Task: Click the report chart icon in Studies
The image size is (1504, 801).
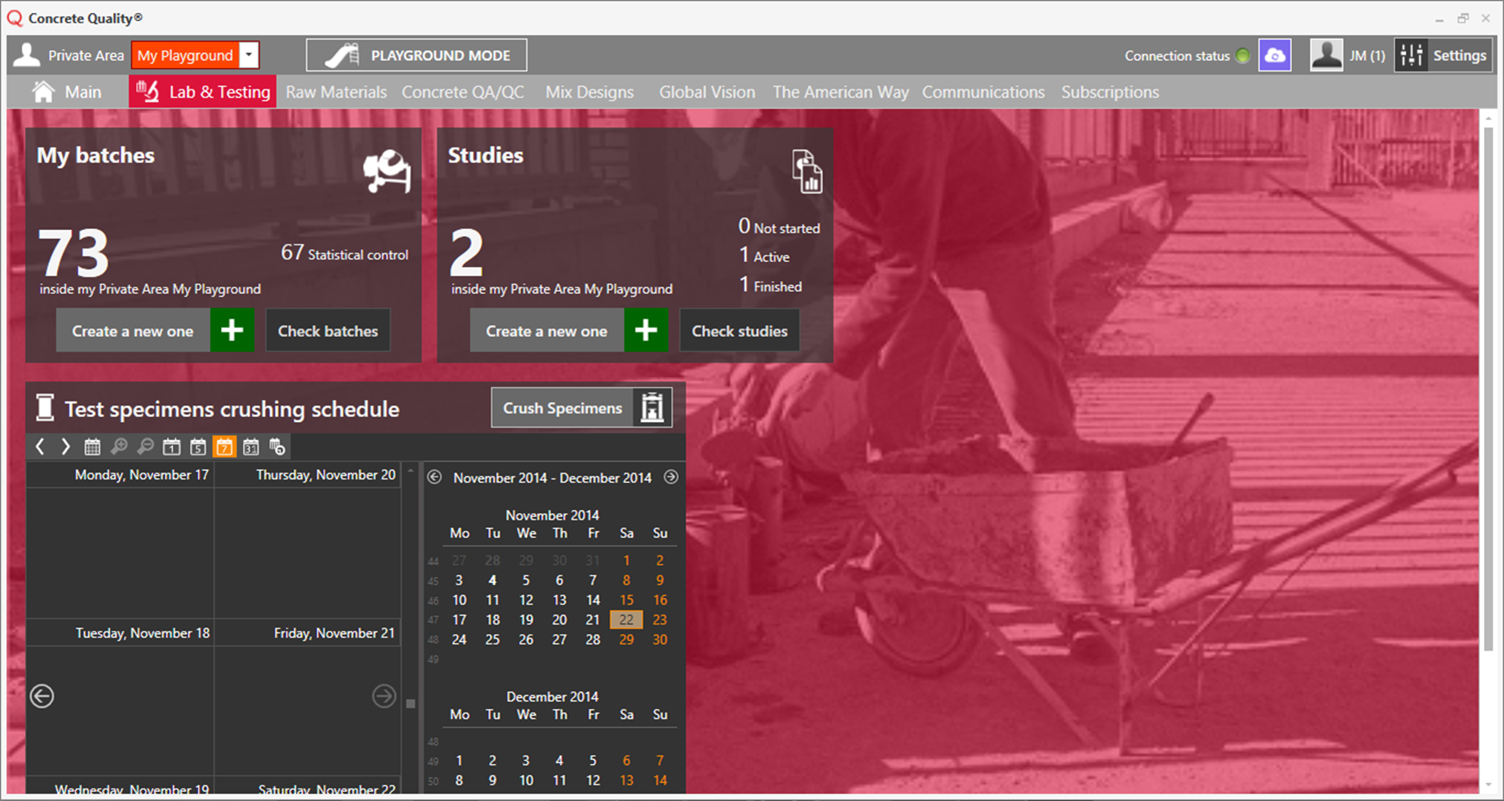Action: (807, 171)
